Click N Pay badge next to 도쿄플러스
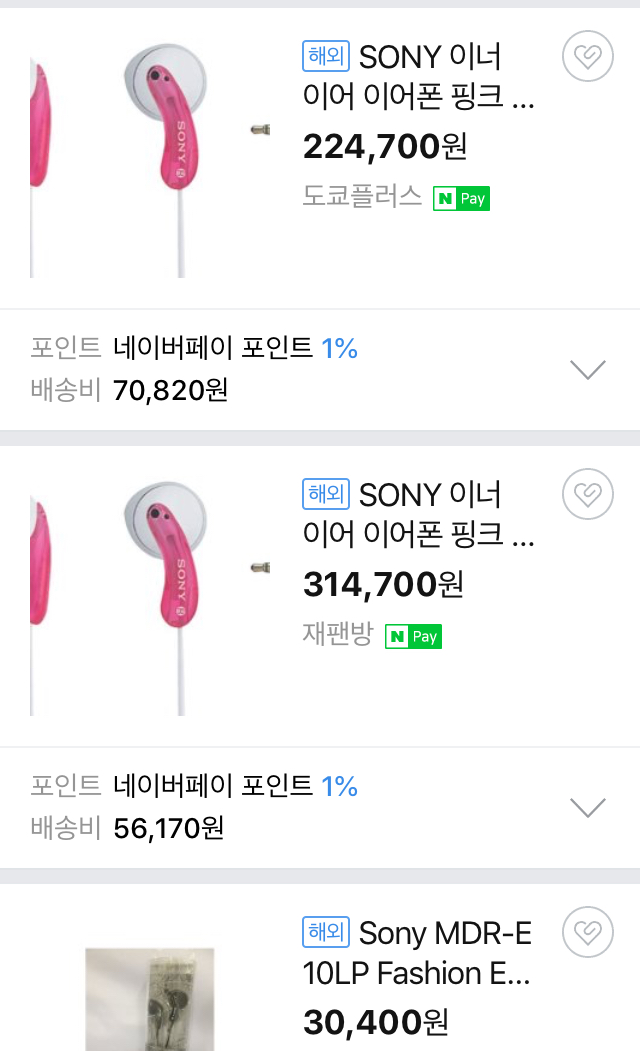Screen dimensions: 640x1051 click(x=461, y=198)
